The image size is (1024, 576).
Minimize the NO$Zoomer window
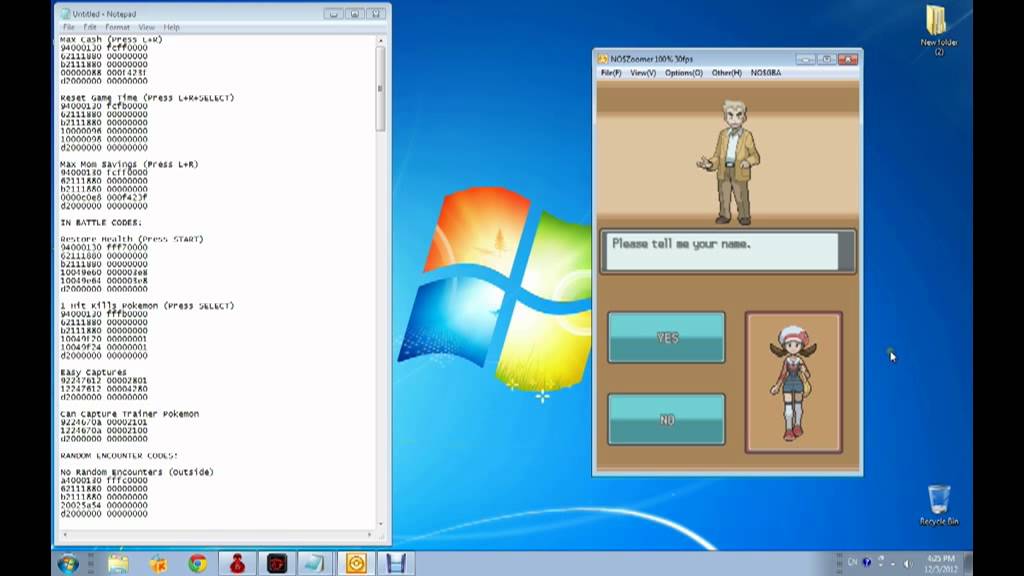pos(805,59)
